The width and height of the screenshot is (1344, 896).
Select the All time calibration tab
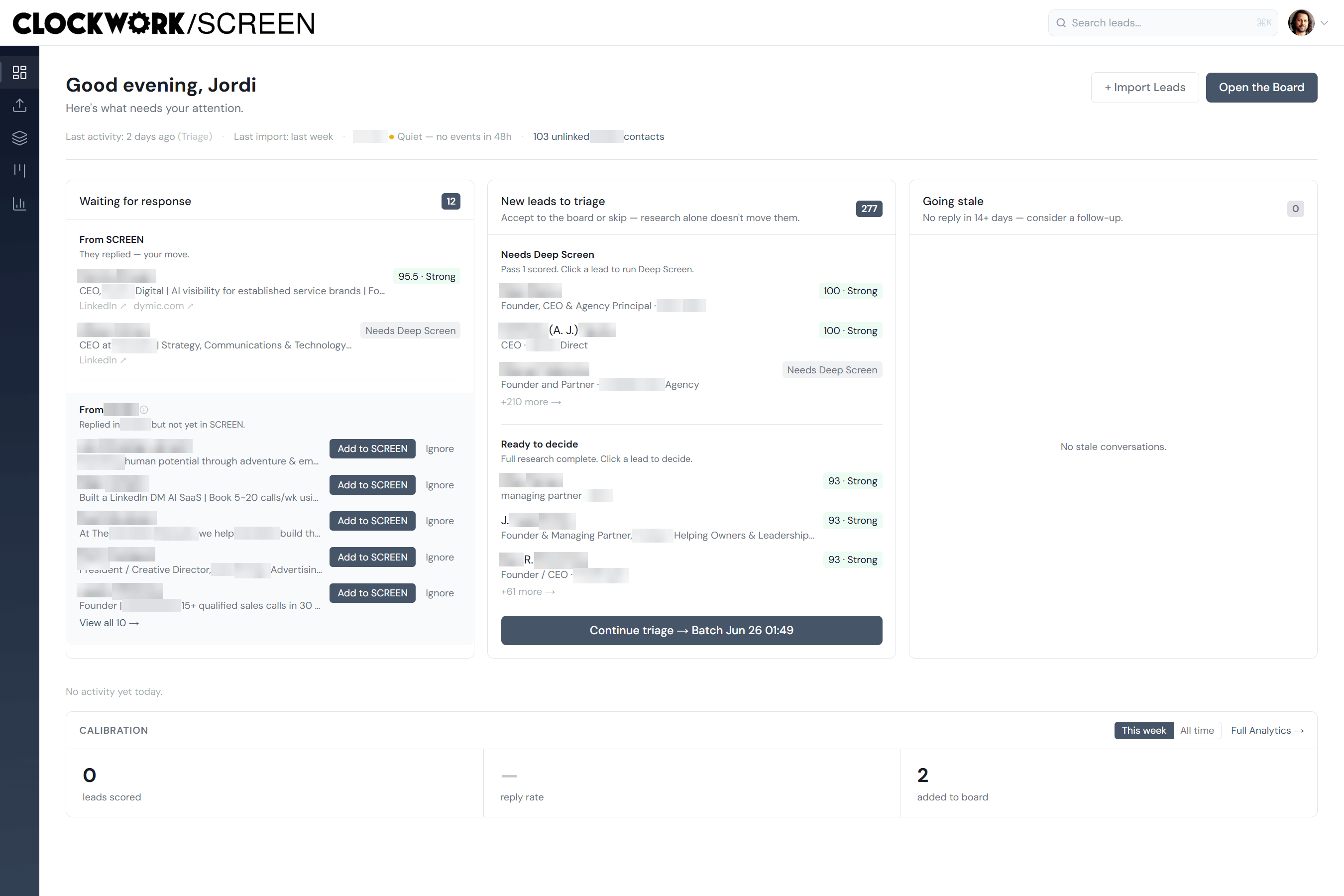(x=1197, y=730)
